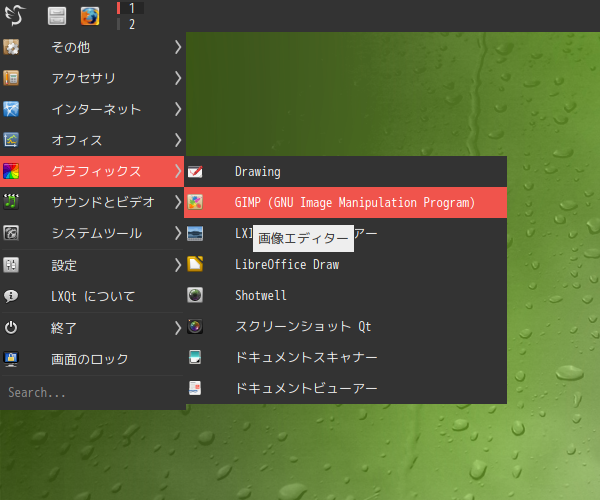Click the GIMP app icon
This screenshot has height=500, width=600.
(195, 202)
